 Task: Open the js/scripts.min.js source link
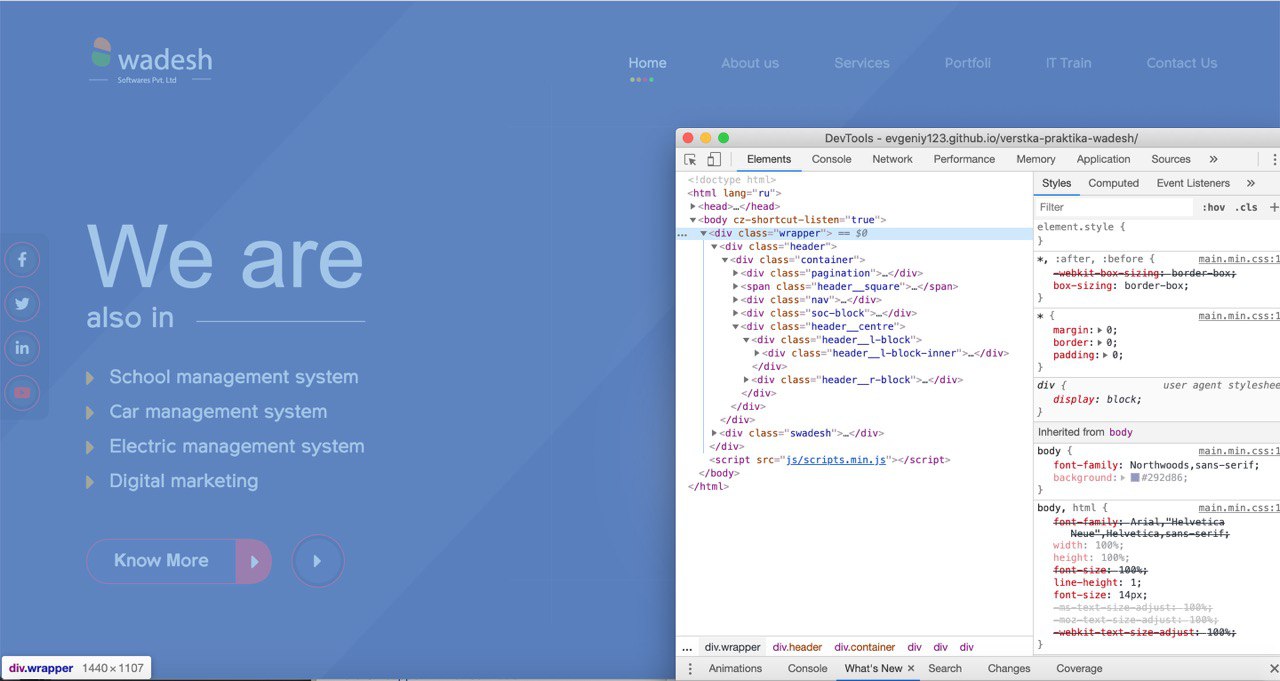(x=836, y=460)
